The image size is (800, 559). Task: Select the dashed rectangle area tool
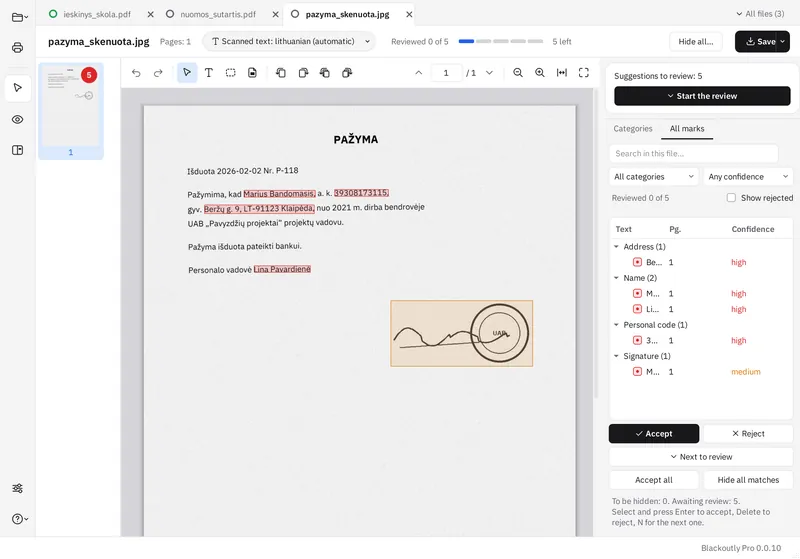(231, 73)
